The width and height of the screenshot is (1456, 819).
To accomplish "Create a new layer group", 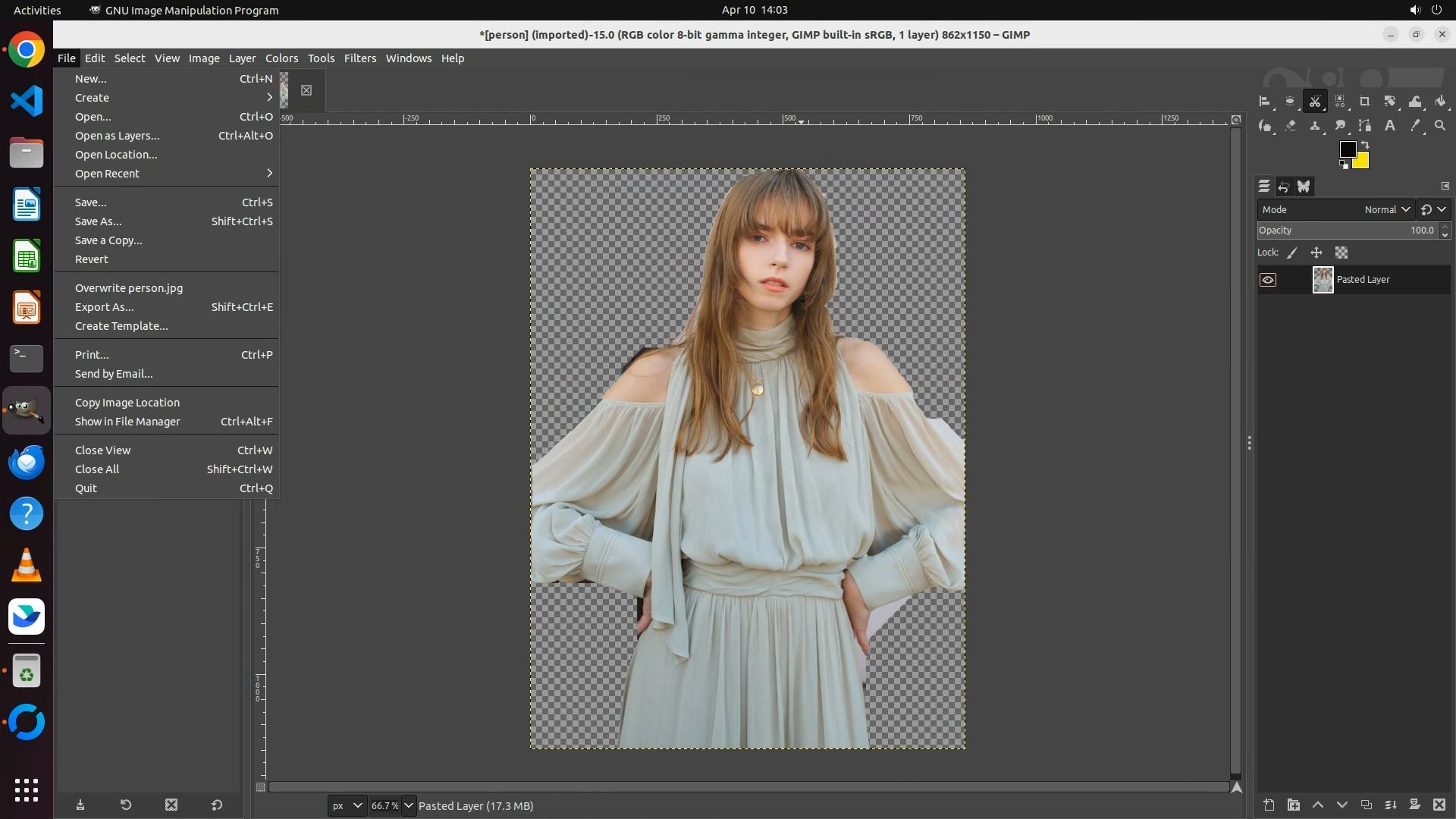I will [1294, 805].
